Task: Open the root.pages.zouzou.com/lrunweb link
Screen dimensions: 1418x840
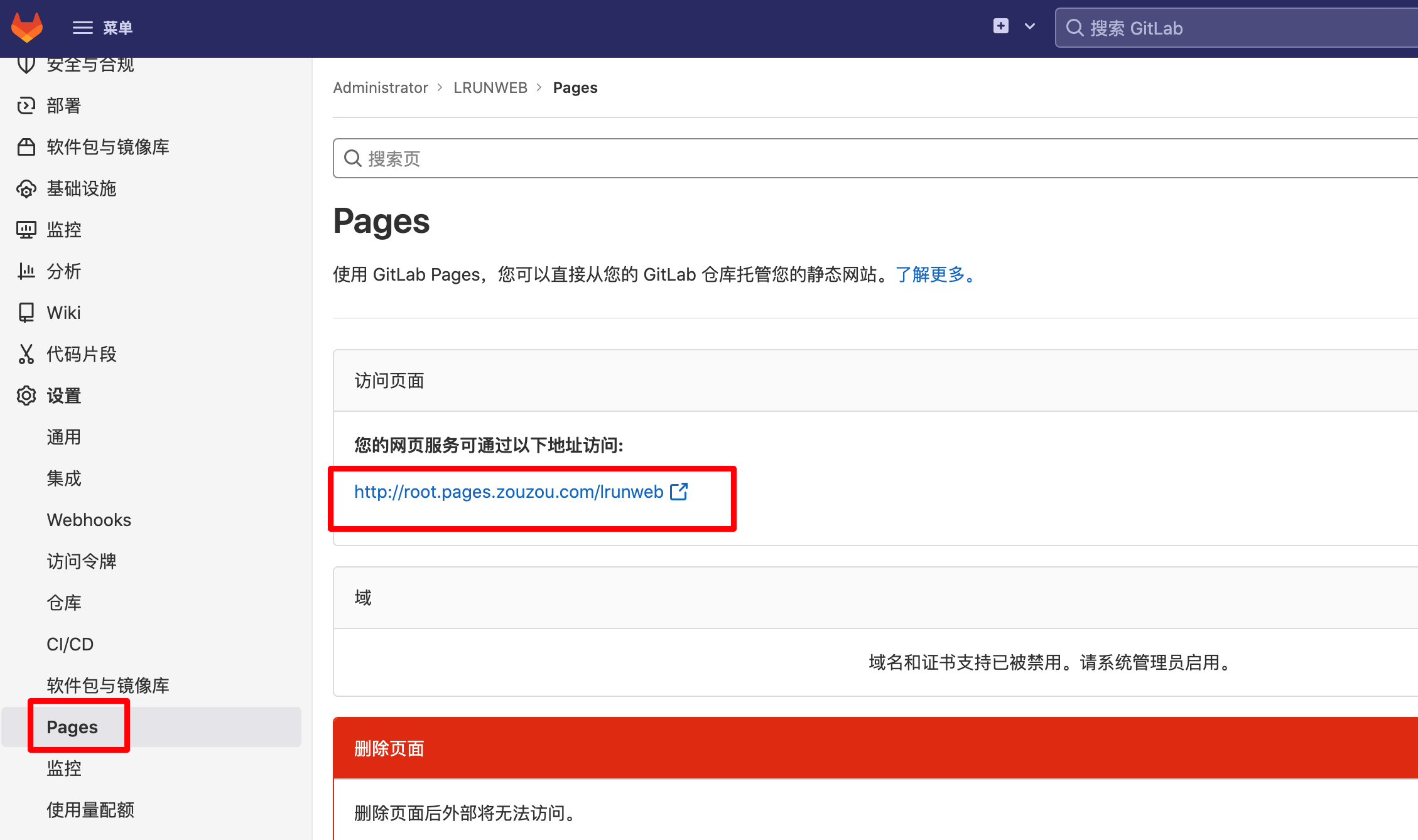Action: [x=509, y=492]
